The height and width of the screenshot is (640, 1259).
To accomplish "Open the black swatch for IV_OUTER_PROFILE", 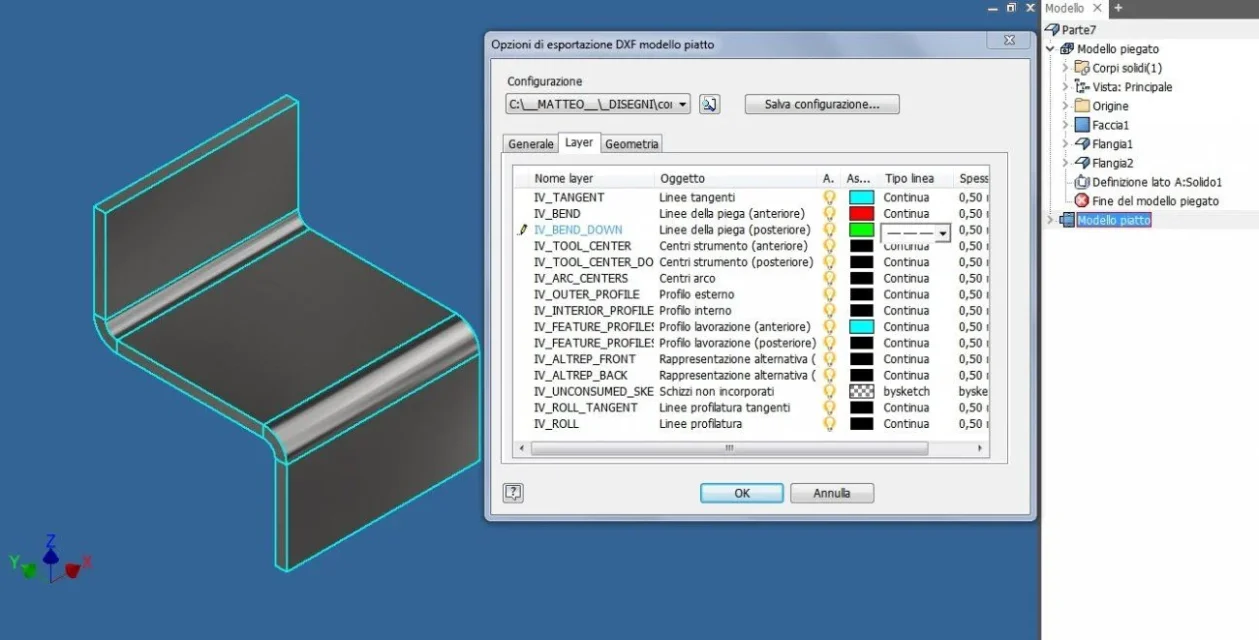I will [x=861, y=295].
